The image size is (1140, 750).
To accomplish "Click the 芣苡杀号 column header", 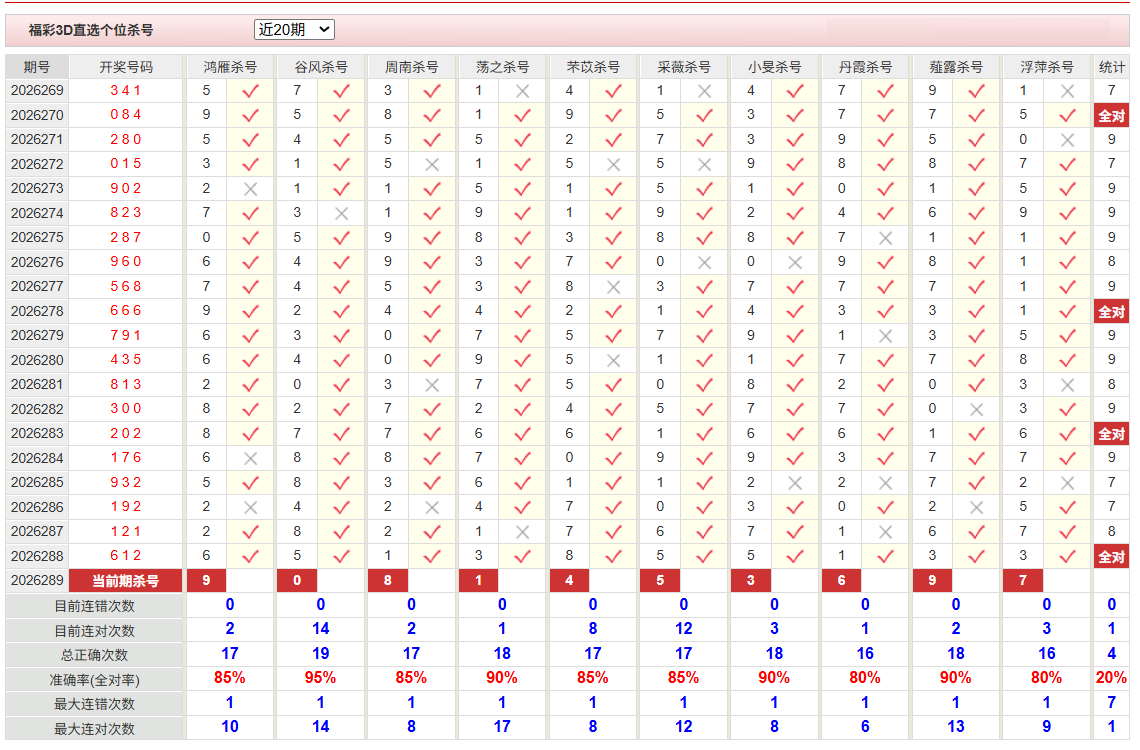I will tap(593, 67).
